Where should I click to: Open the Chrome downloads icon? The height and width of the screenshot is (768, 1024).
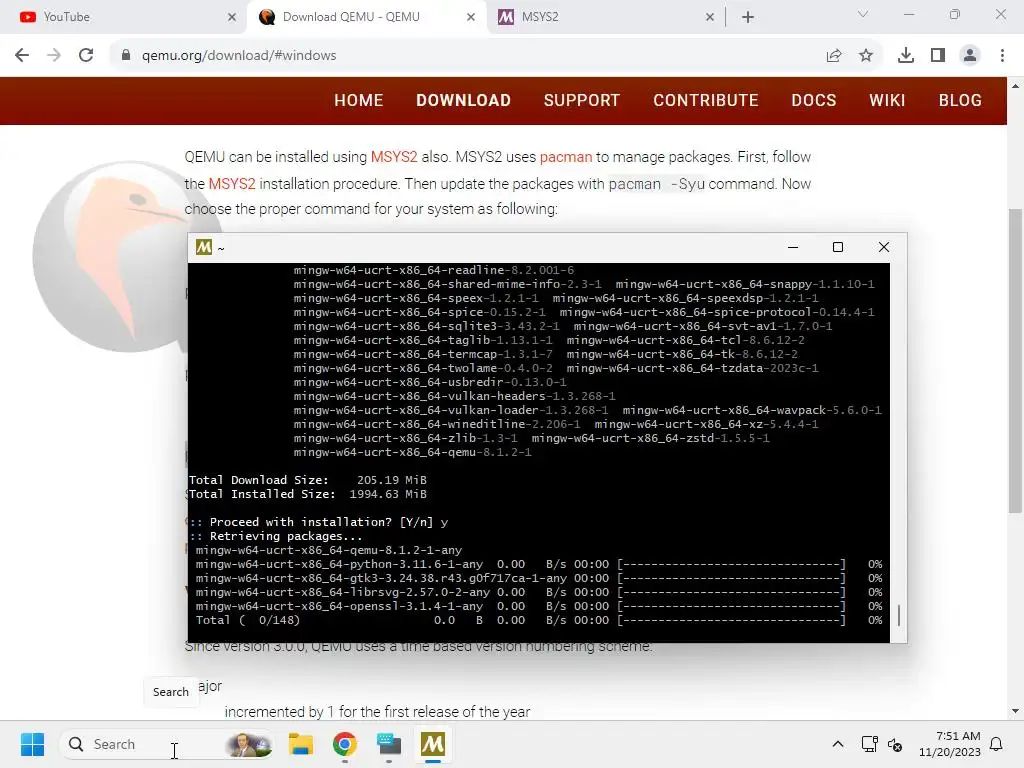tap(906, 56)
